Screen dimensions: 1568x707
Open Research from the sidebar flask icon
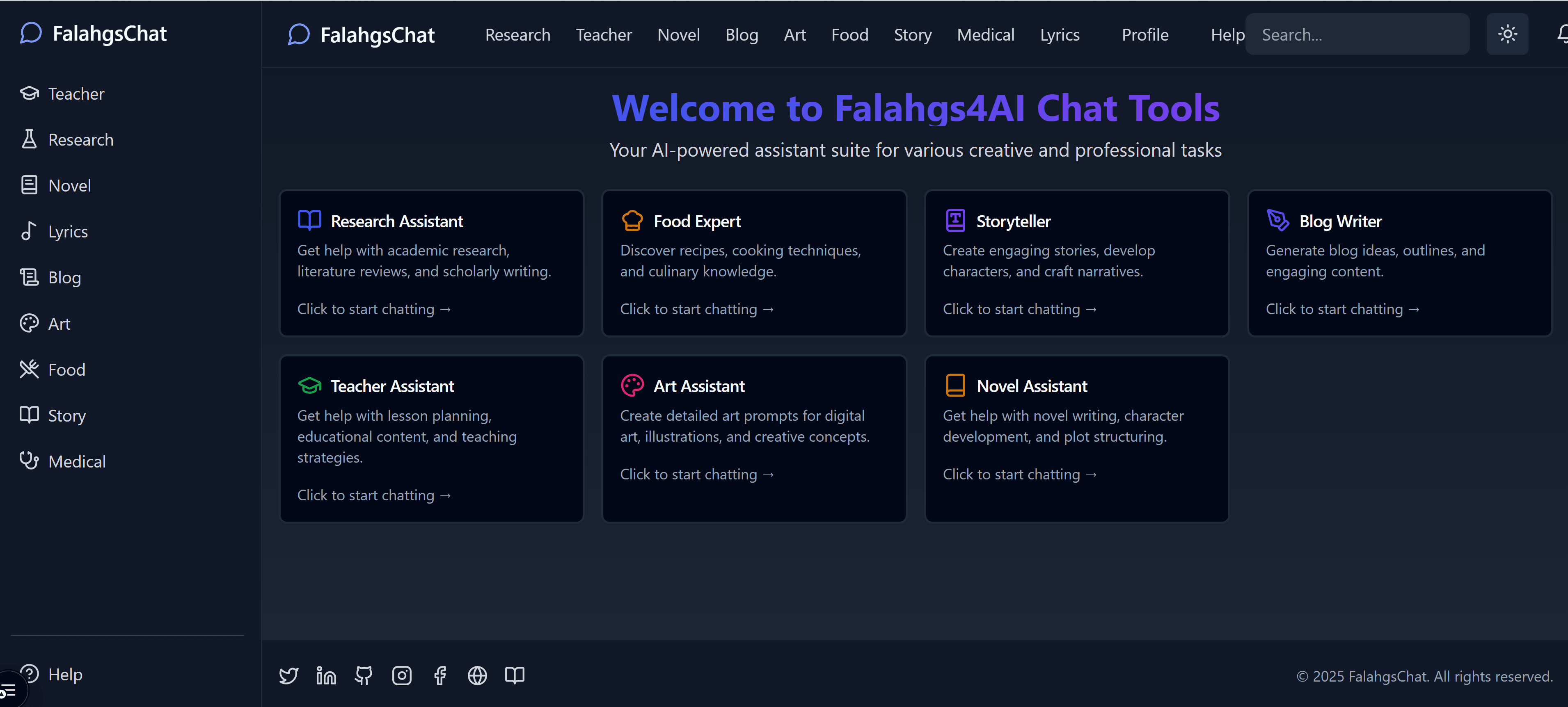(x=29, y=139)
